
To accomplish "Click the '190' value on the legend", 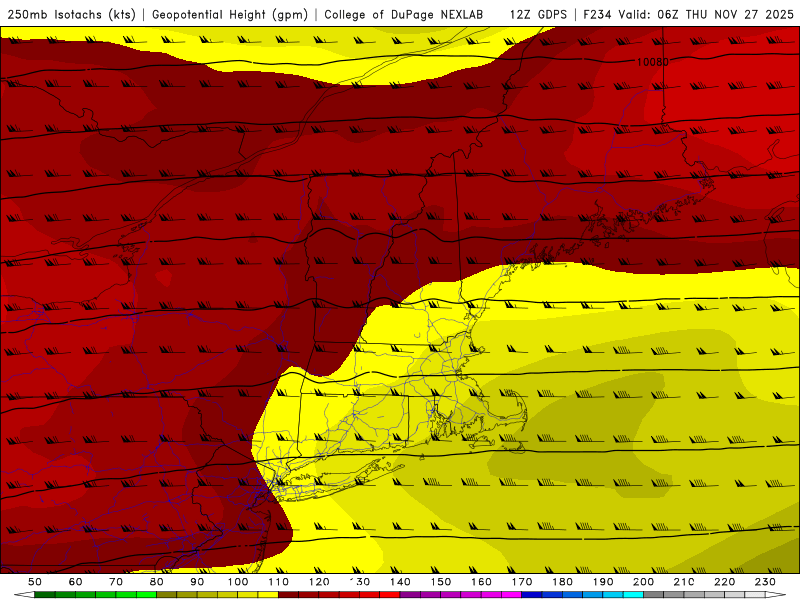I will (x=603, y=582).
